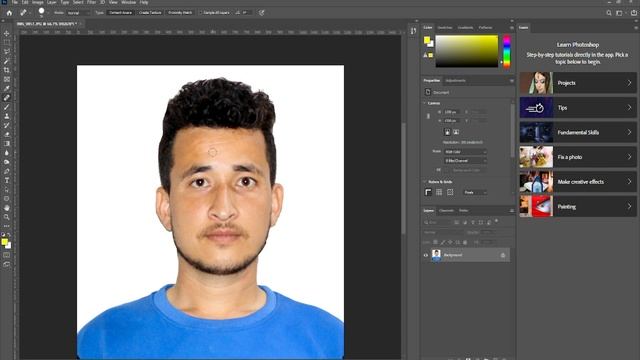
Task: Select the Pen tool
Action: 7,171
